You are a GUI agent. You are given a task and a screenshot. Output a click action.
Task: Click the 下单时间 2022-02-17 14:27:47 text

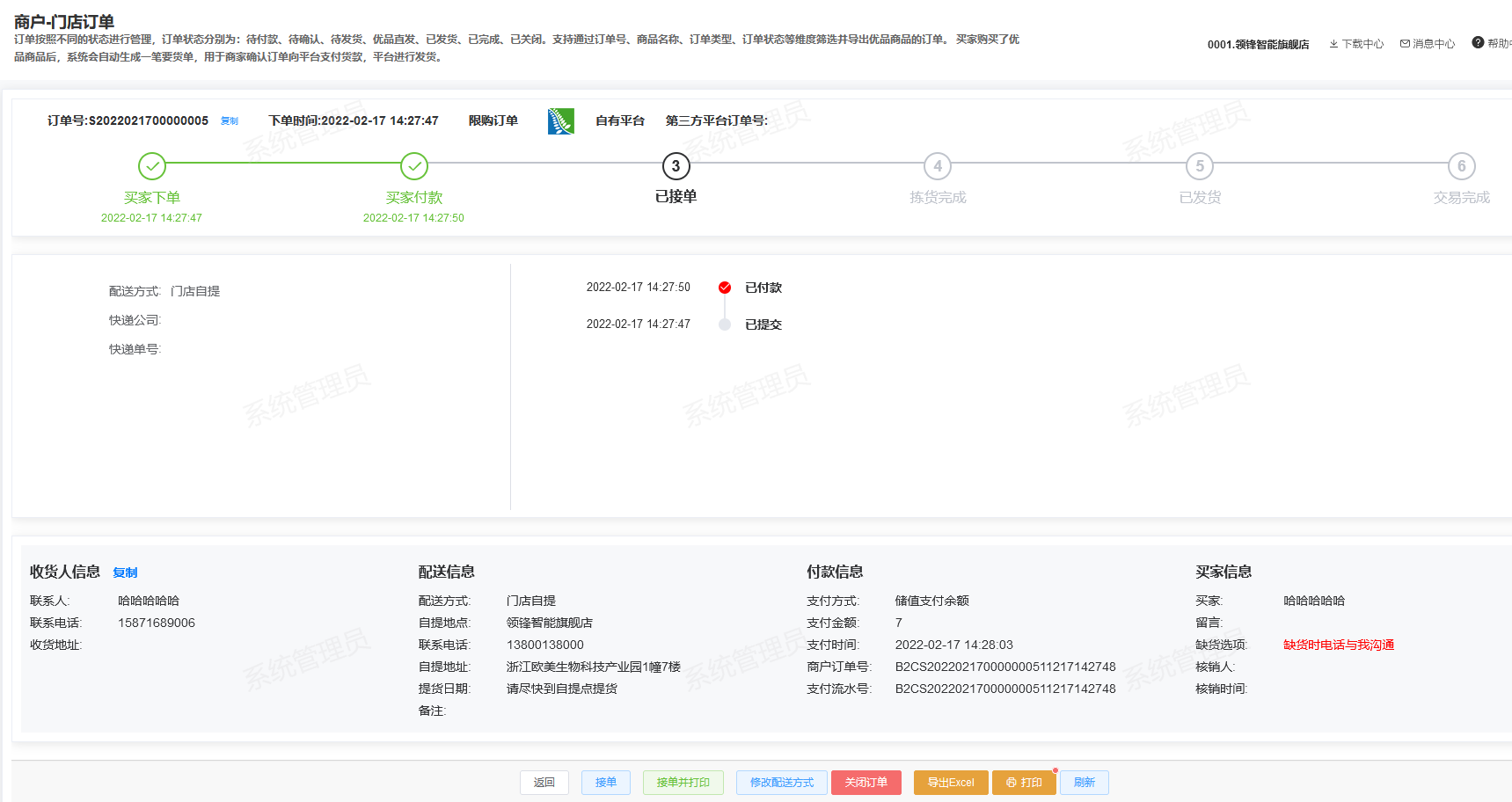(x=354, y=121)
